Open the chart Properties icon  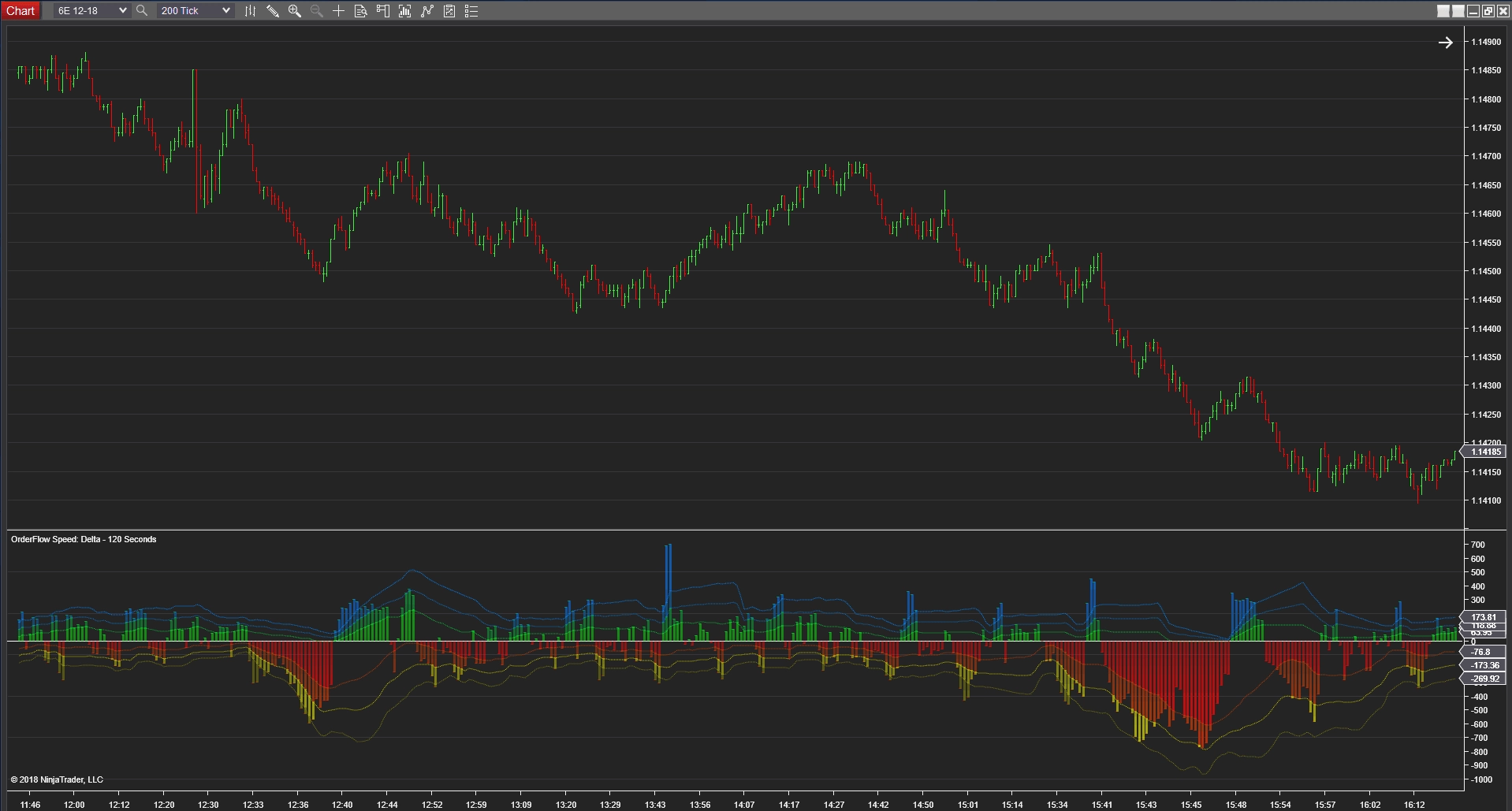coord(449,11)
